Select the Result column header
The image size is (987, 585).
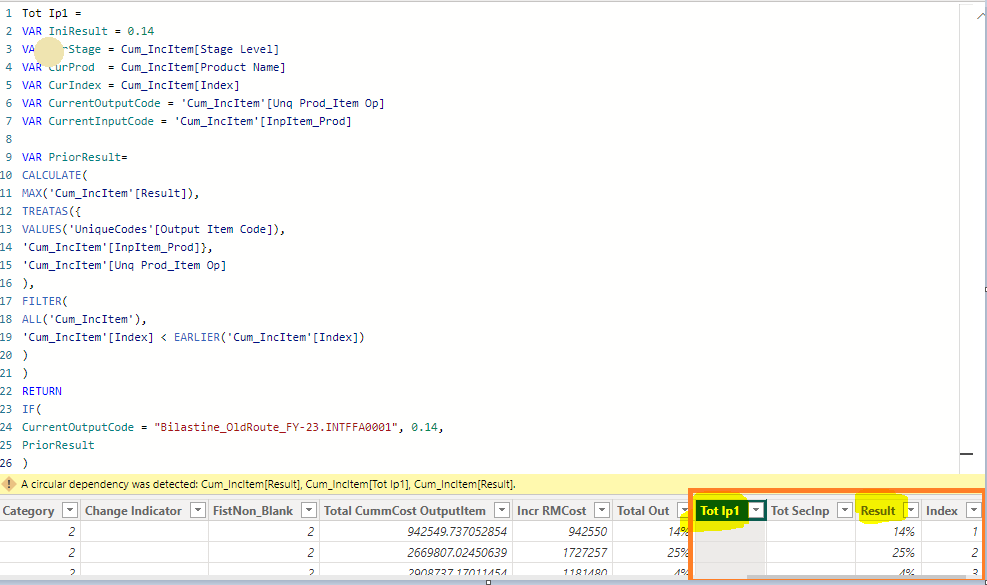877,511
